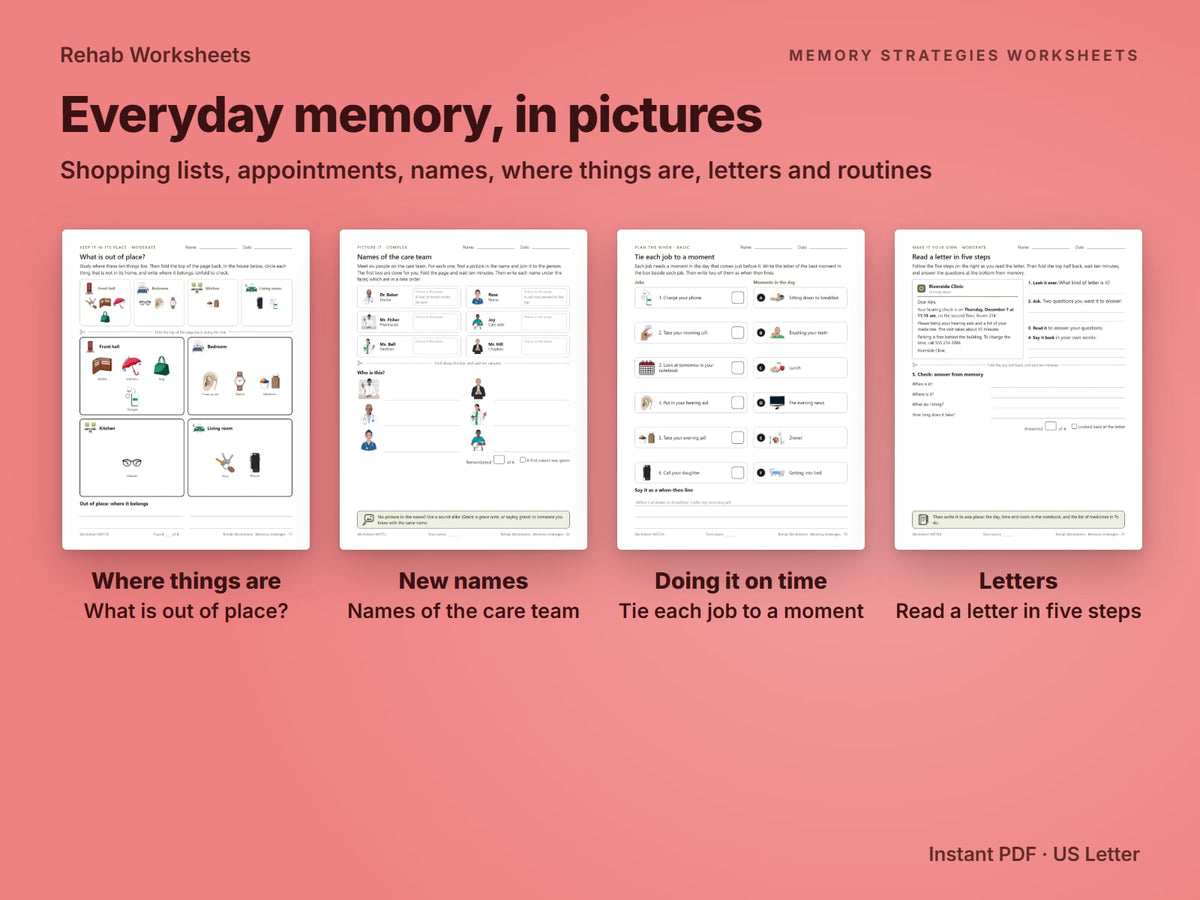
Task: Click the 'Answered' score box of 4
Action: (1050, 426)
